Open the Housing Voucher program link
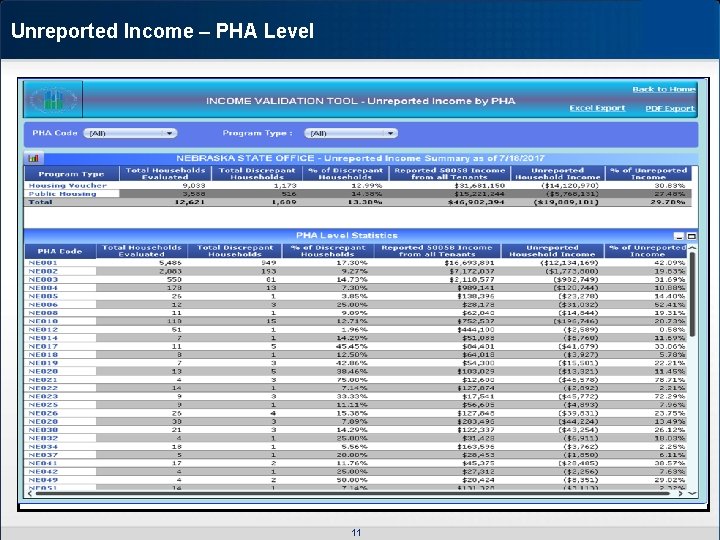The height and width of the screenshot is (540, 720). (x=68, y=186)
